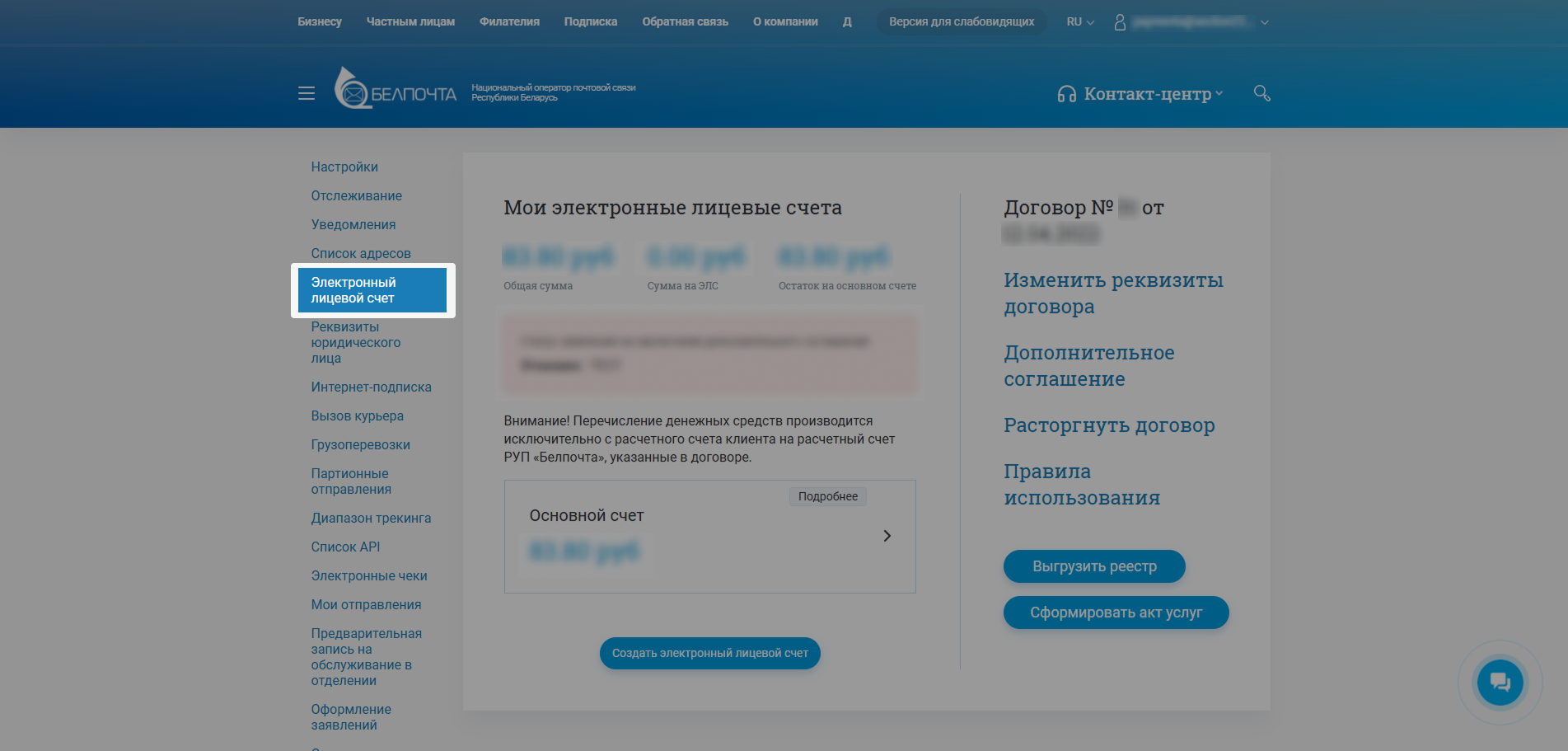Open the hamburger navigation menu
This screenshot has height=751, width=1568.
[307, 93]
